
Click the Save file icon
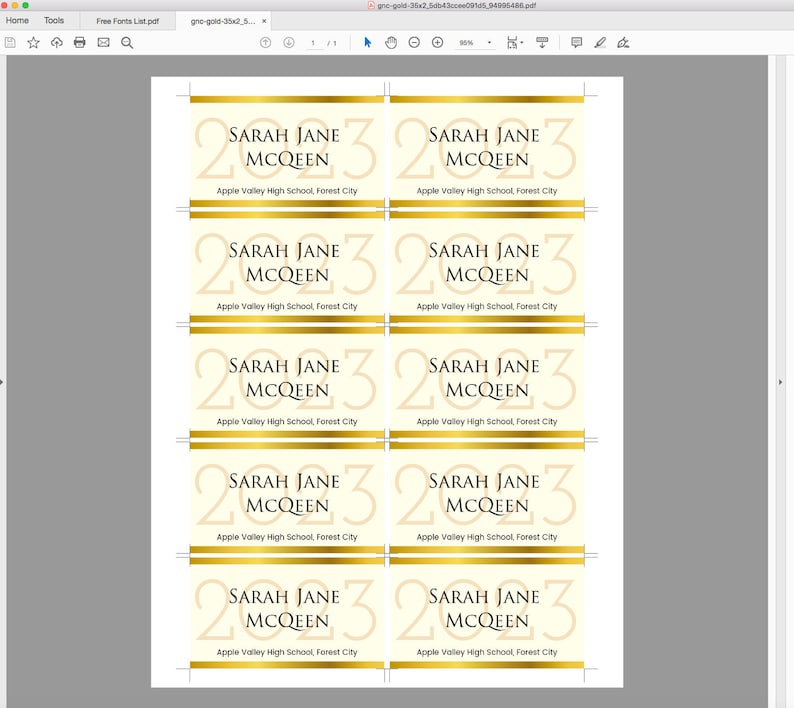click(x=10, y=43)
